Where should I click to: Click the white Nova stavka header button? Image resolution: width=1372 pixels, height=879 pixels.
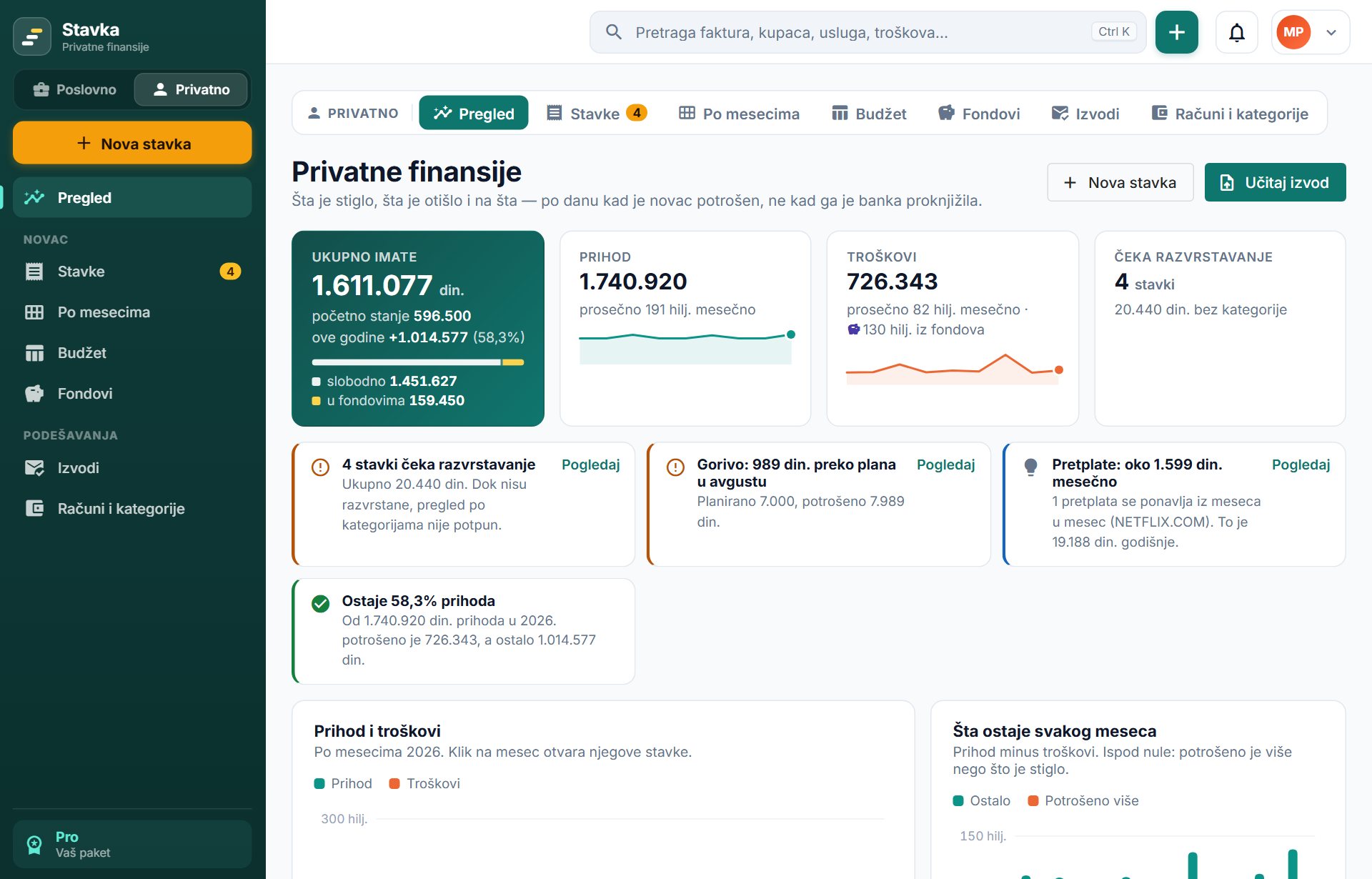point(1120,182)
